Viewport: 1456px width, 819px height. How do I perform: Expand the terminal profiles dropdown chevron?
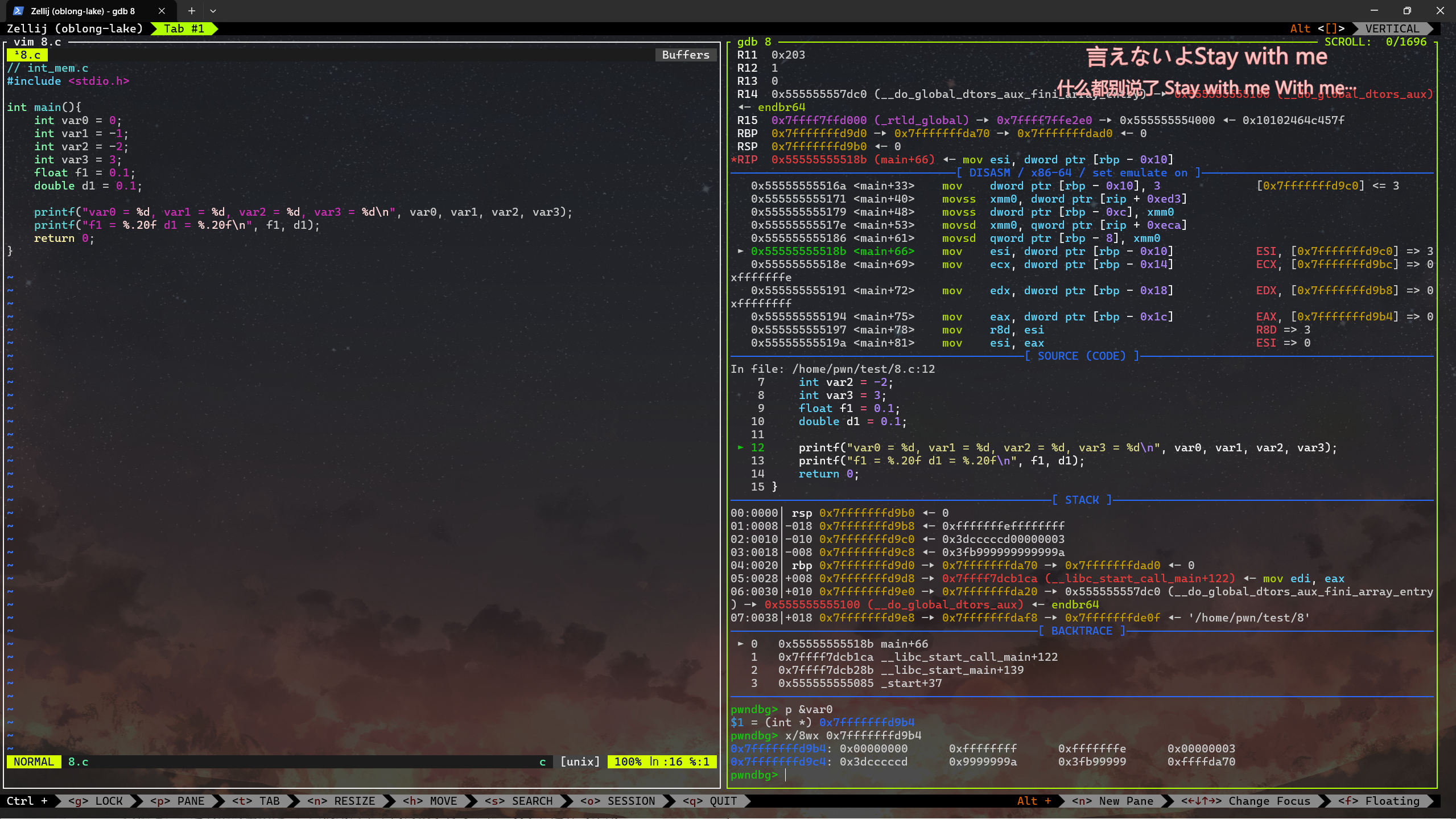tap(213, 11)
